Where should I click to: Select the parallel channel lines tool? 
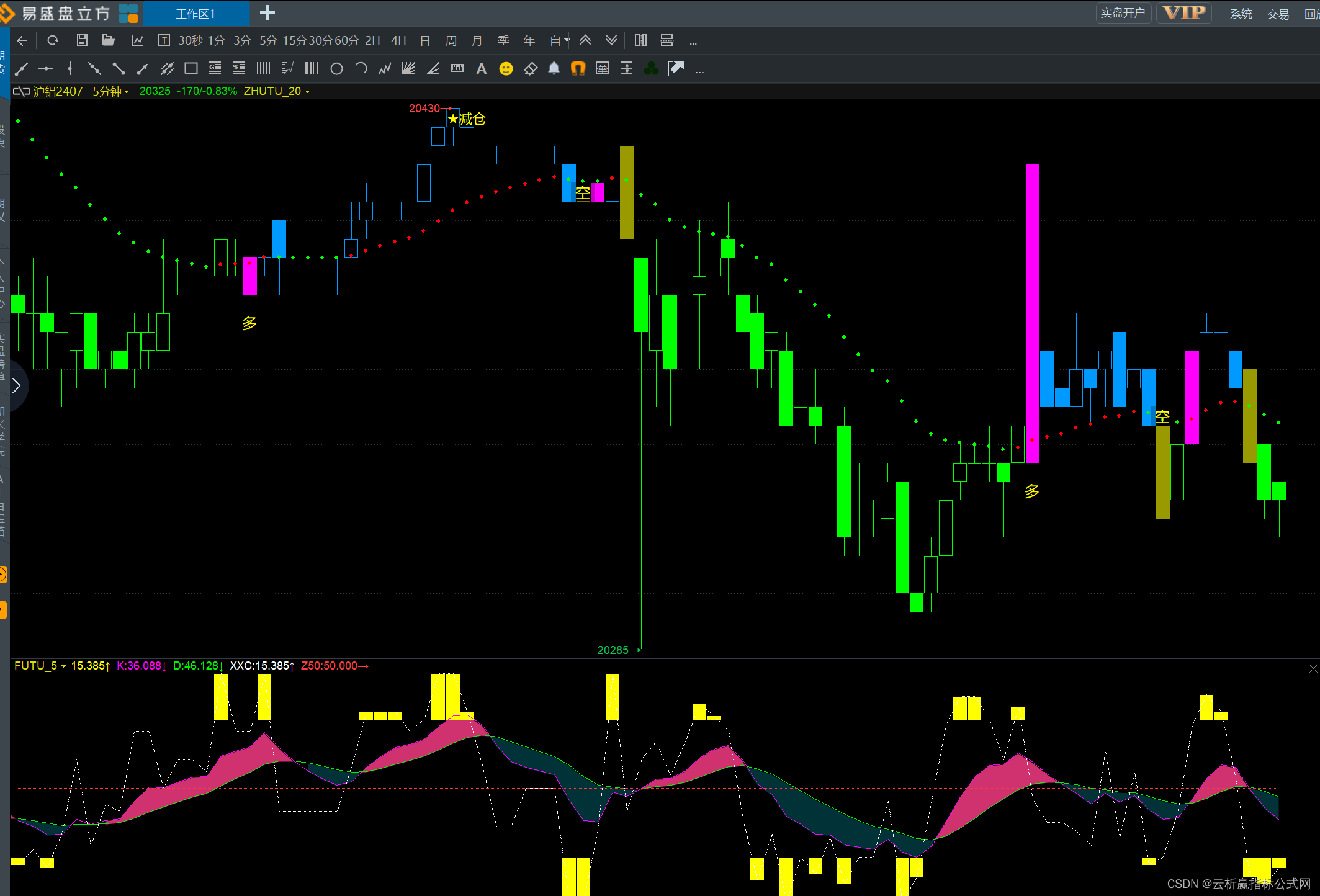[167, 69]
